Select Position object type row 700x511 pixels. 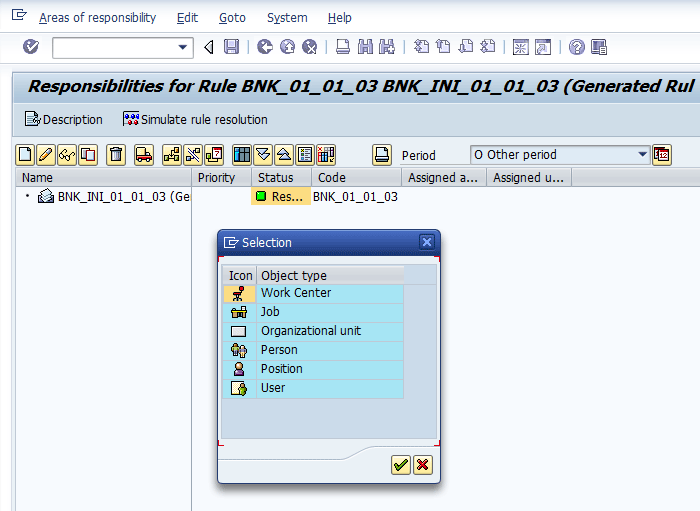point(313,369)
